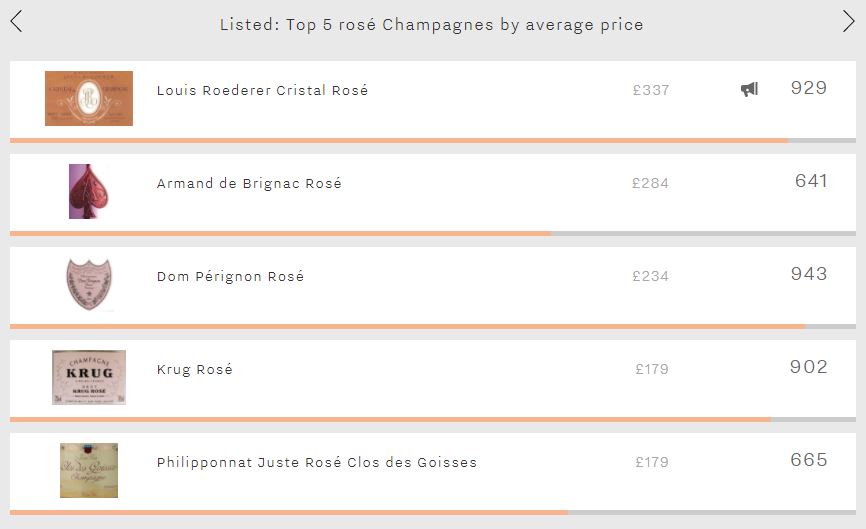Open Krug Champagne label thumbnail
This screenshot has width=866, height=529.
89,377
